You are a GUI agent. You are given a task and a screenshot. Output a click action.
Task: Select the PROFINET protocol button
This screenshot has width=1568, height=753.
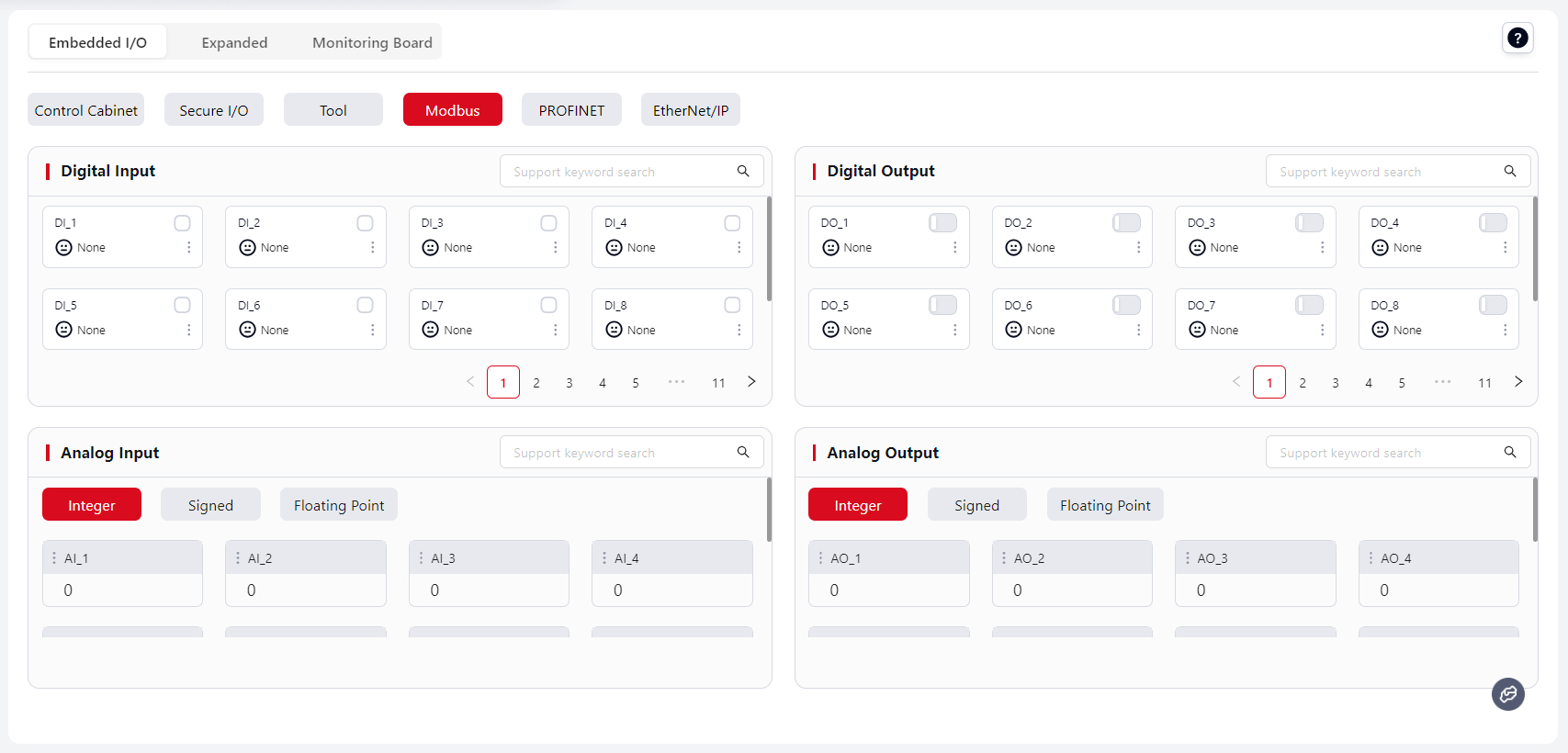[x=571, y=110]
